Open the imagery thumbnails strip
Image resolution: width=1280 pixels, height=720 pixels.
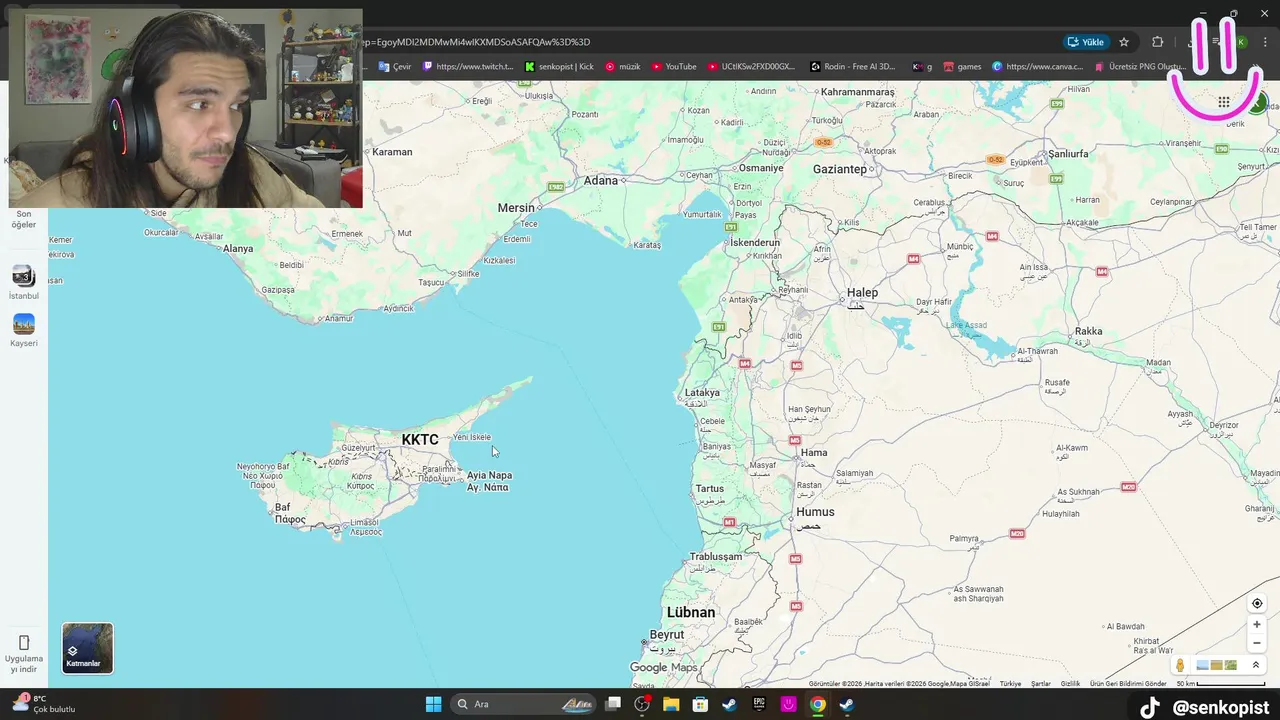[1217, 665]
